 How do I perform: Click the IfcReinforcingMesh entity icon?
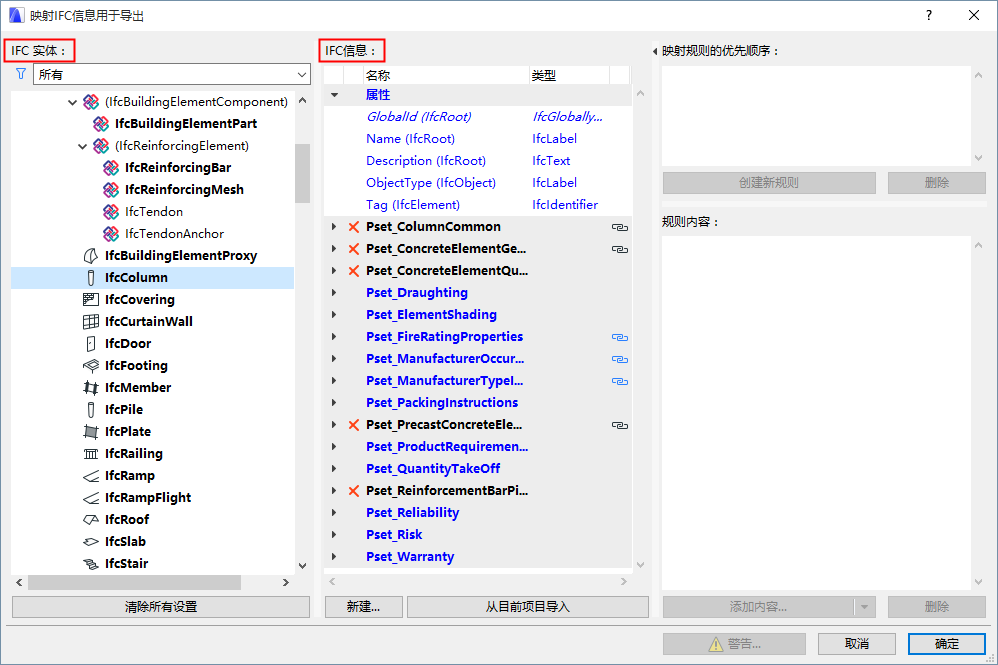pyautogui.click(x=111, y=190)
